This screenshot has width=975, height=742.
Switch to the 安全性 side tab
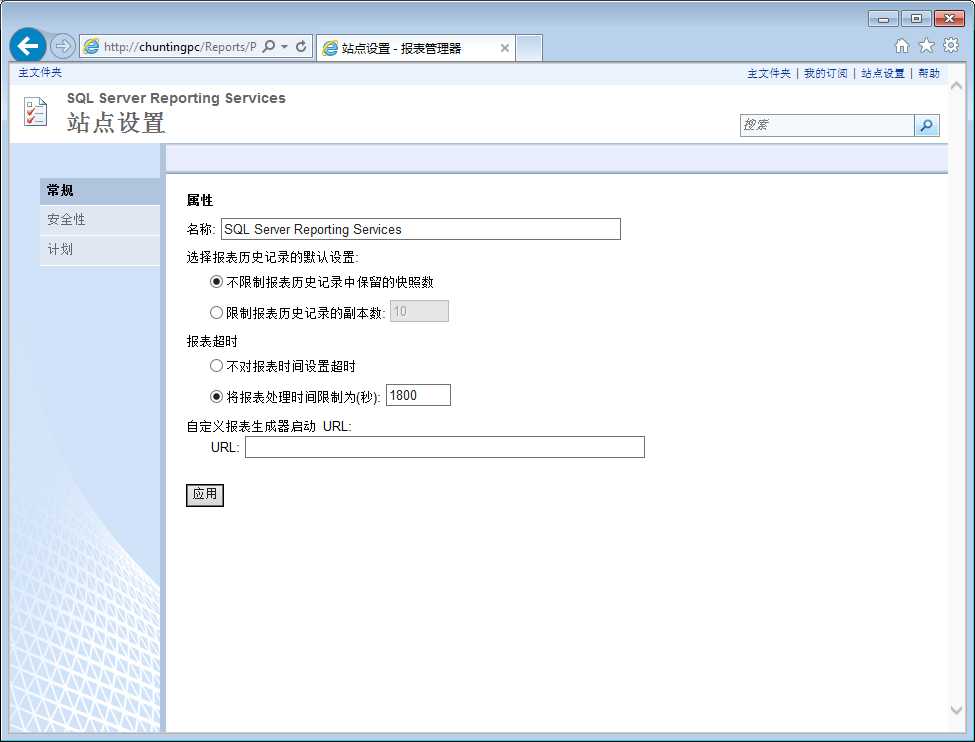(100, 220)
